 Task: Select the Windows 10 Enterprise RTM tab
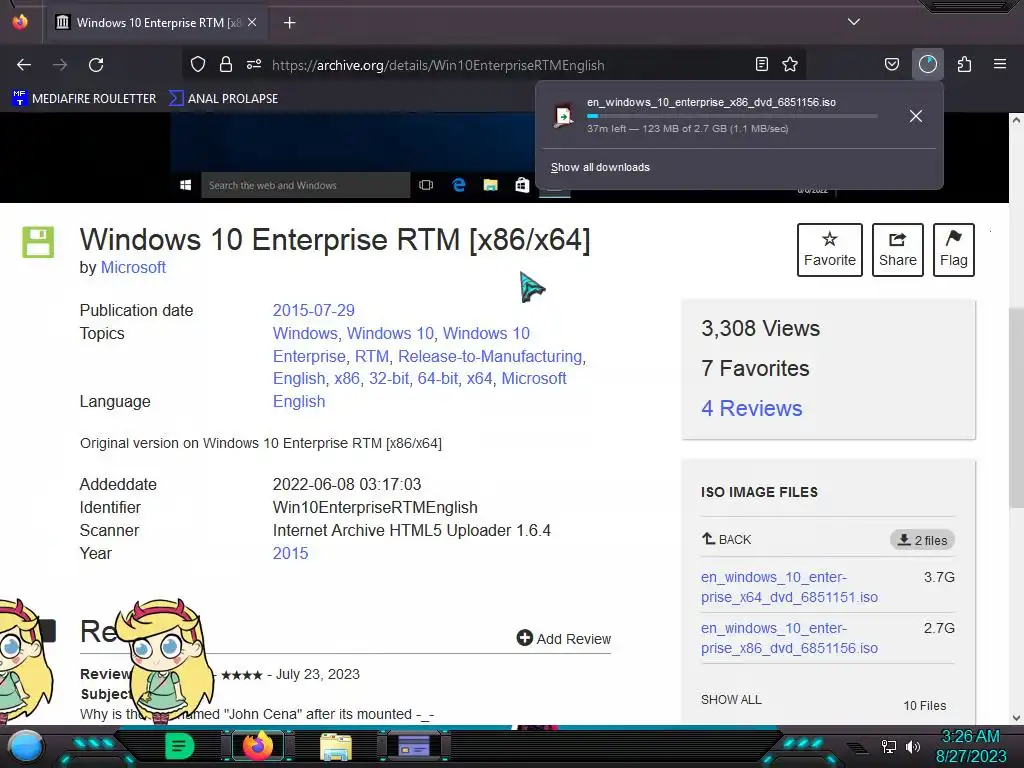pyautogui.click(x=155, y=23)
